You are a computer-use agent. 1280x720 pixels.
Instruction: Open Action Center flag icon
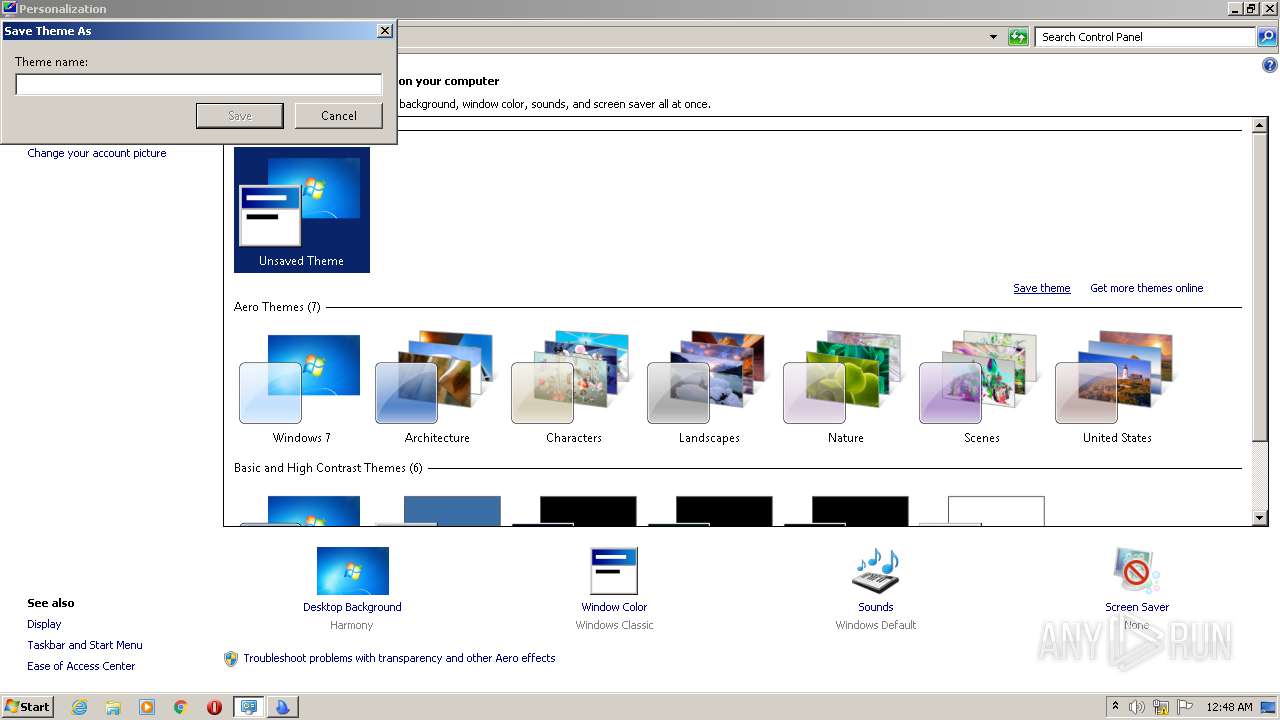click(x=1185, y=707)
